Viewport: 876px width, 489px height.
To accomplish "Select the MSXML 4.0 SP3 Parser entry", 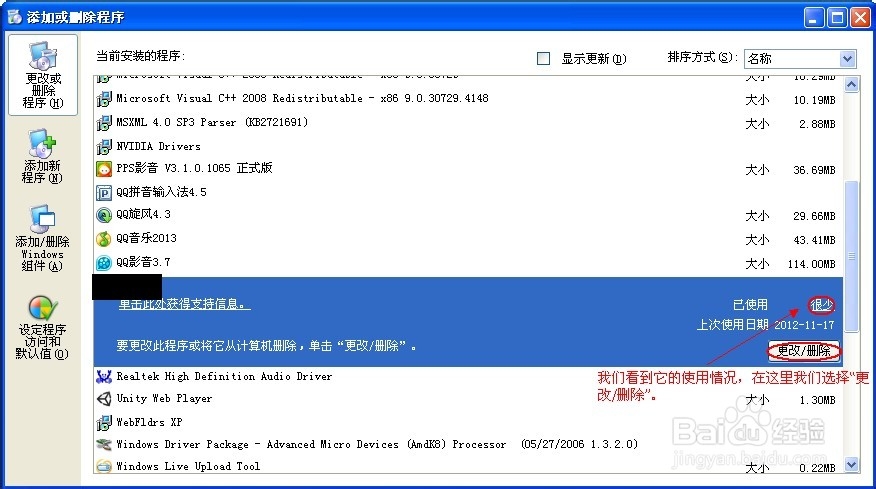I will pos(468,122).
